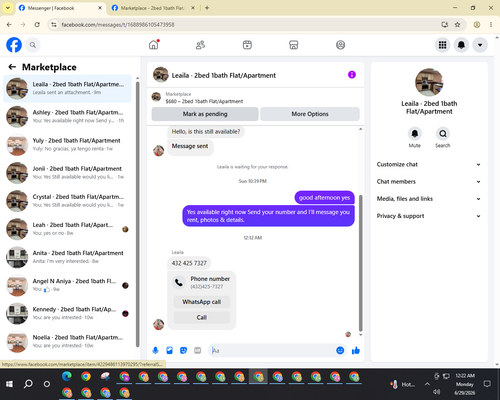Record a voice clip microphone icon

155,350
